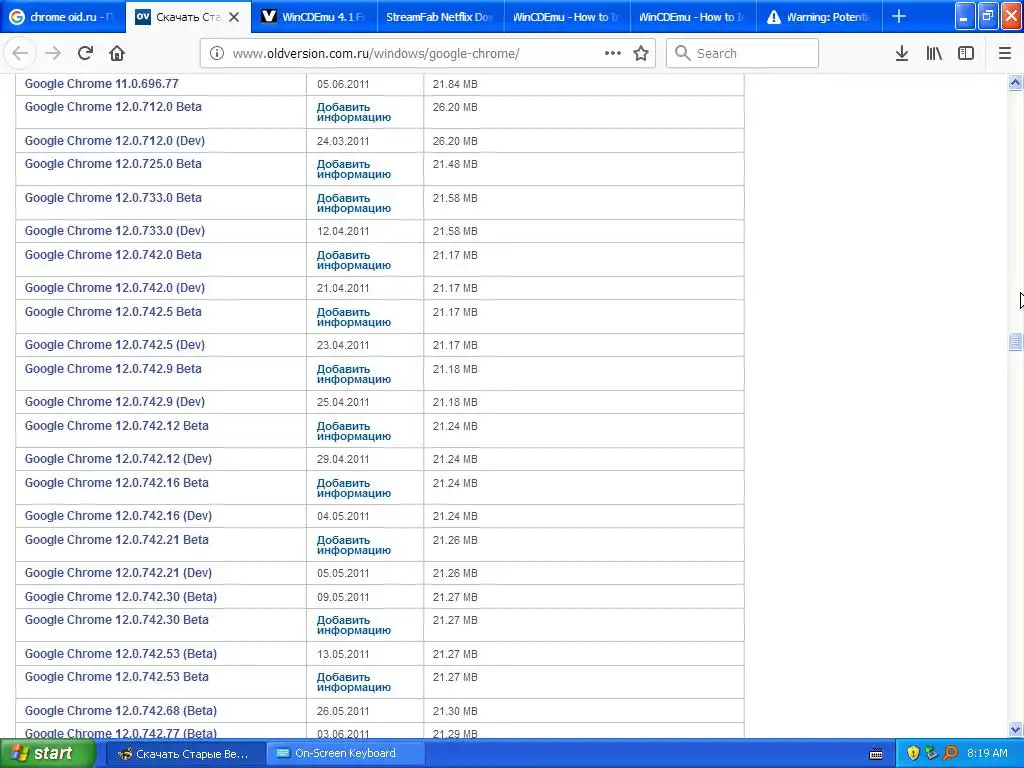Click the date 24.03.2011 cell
This screenshot has height=768, width=1024.
343,141
